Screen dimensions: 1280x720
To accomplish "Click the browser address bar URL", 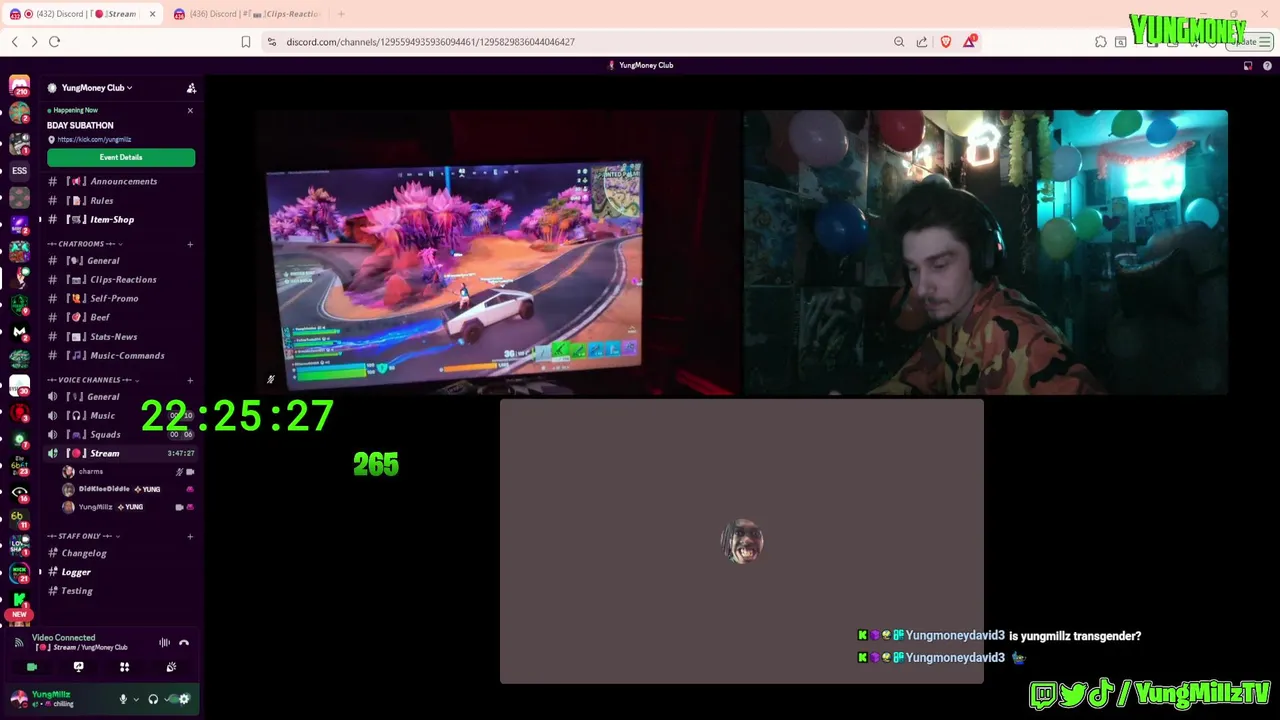I will pos(430,42).
